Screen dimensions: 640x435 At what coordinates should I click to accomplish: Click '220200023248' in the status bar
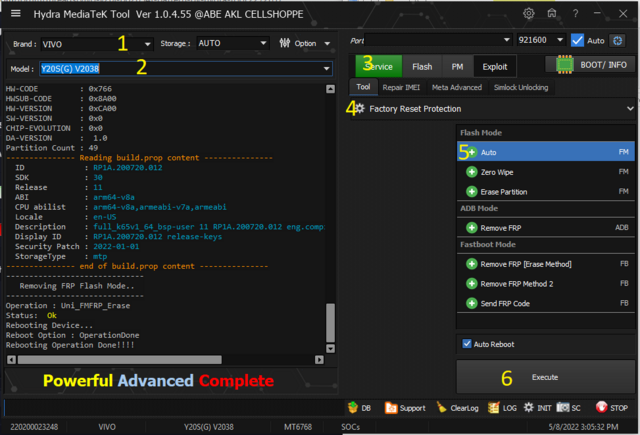pyautogui.click(x=34, y=427)
